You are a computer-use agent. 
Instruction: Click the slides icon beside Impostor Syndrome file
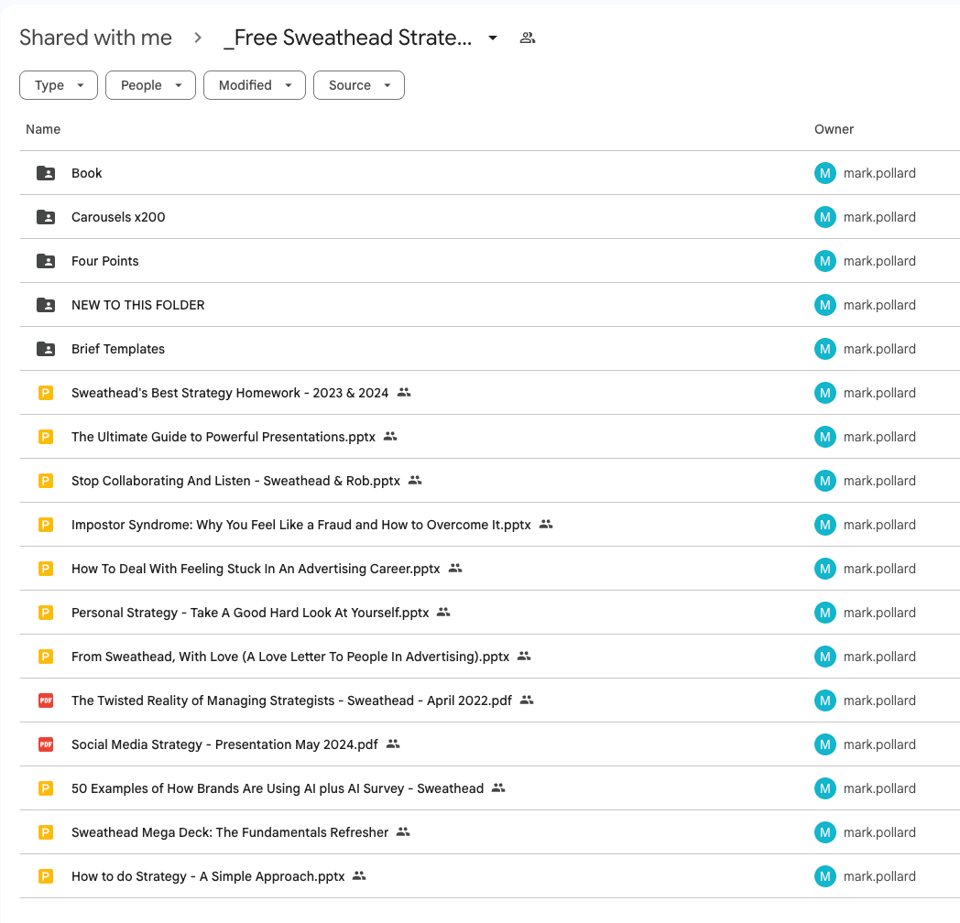(x=45, y=525)
